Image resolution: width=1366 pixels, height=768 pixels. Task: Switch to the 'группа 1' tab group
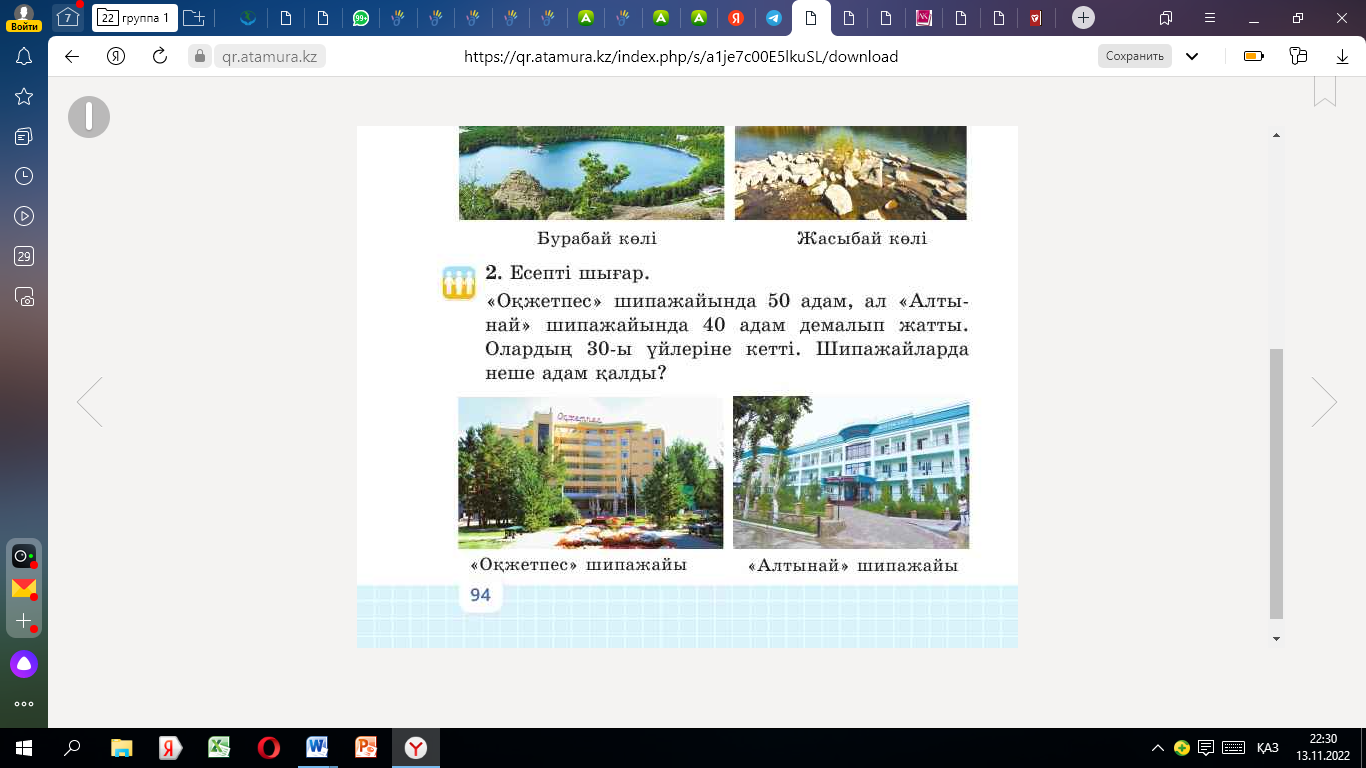pos(135,18)
